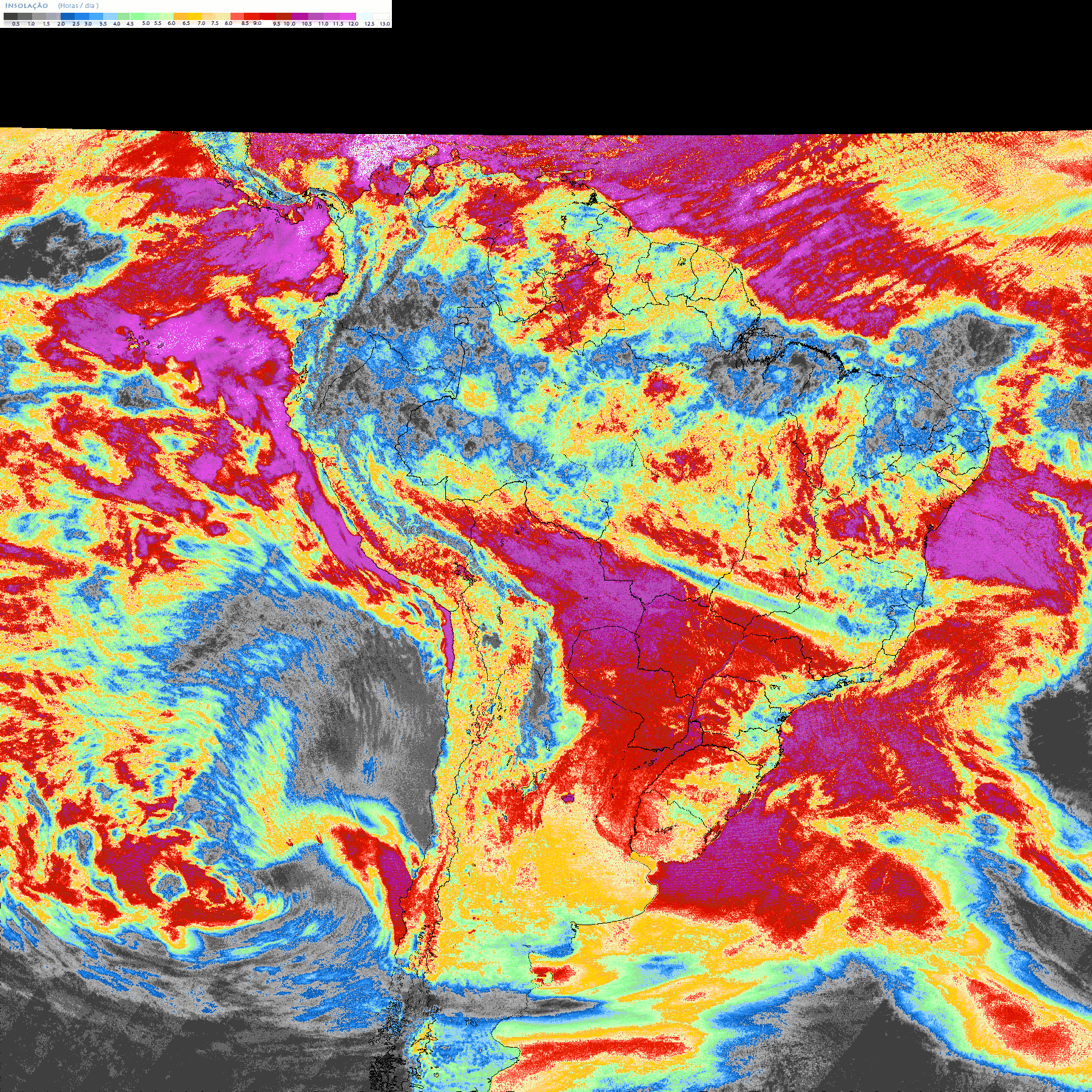
Task: Click the '0.5' legend value
Action: coord(16,24)
